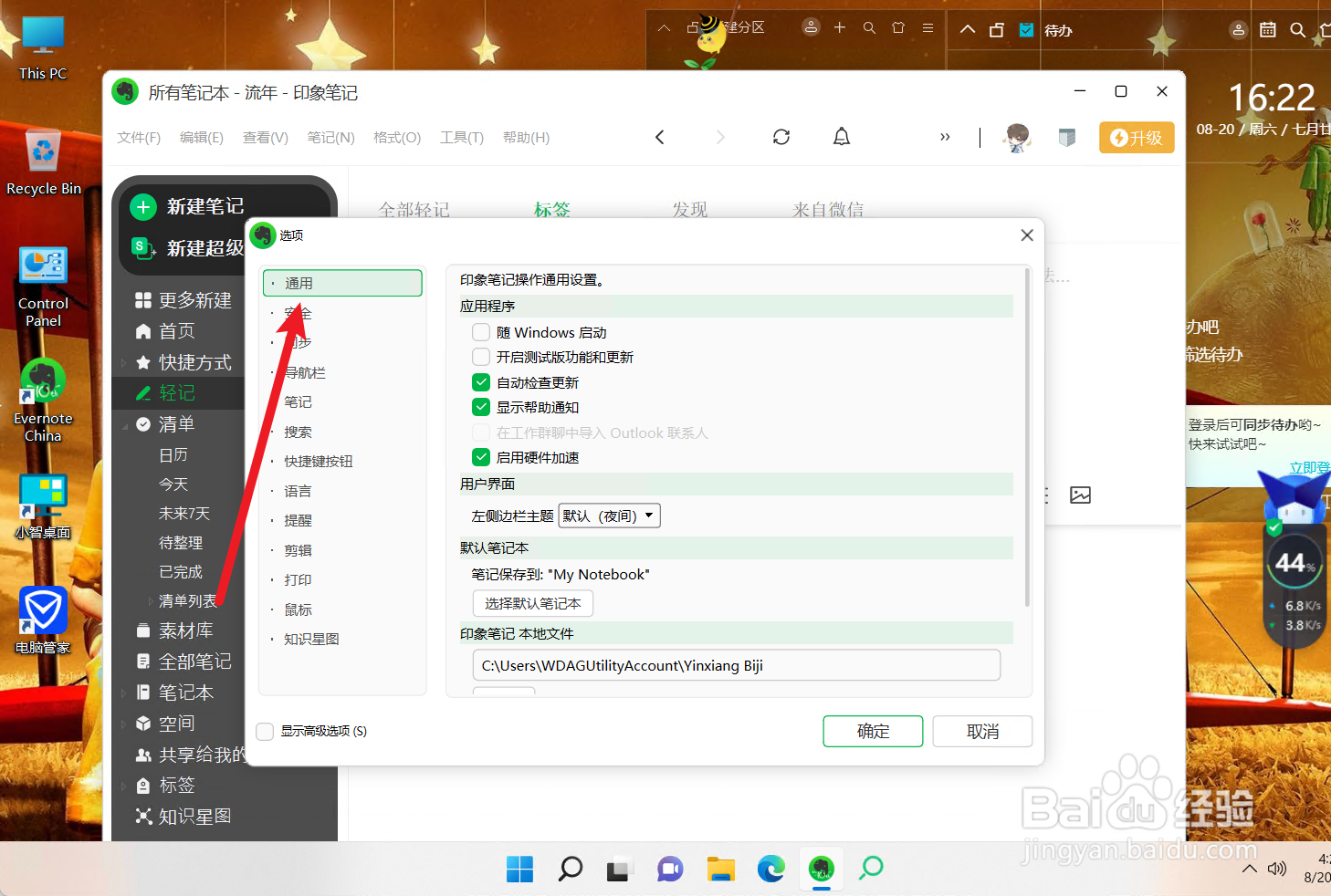Viewport: 1331px width, 896px height.
Task: Open 空间 in sidebar
Action: click(x=165, y=724)
